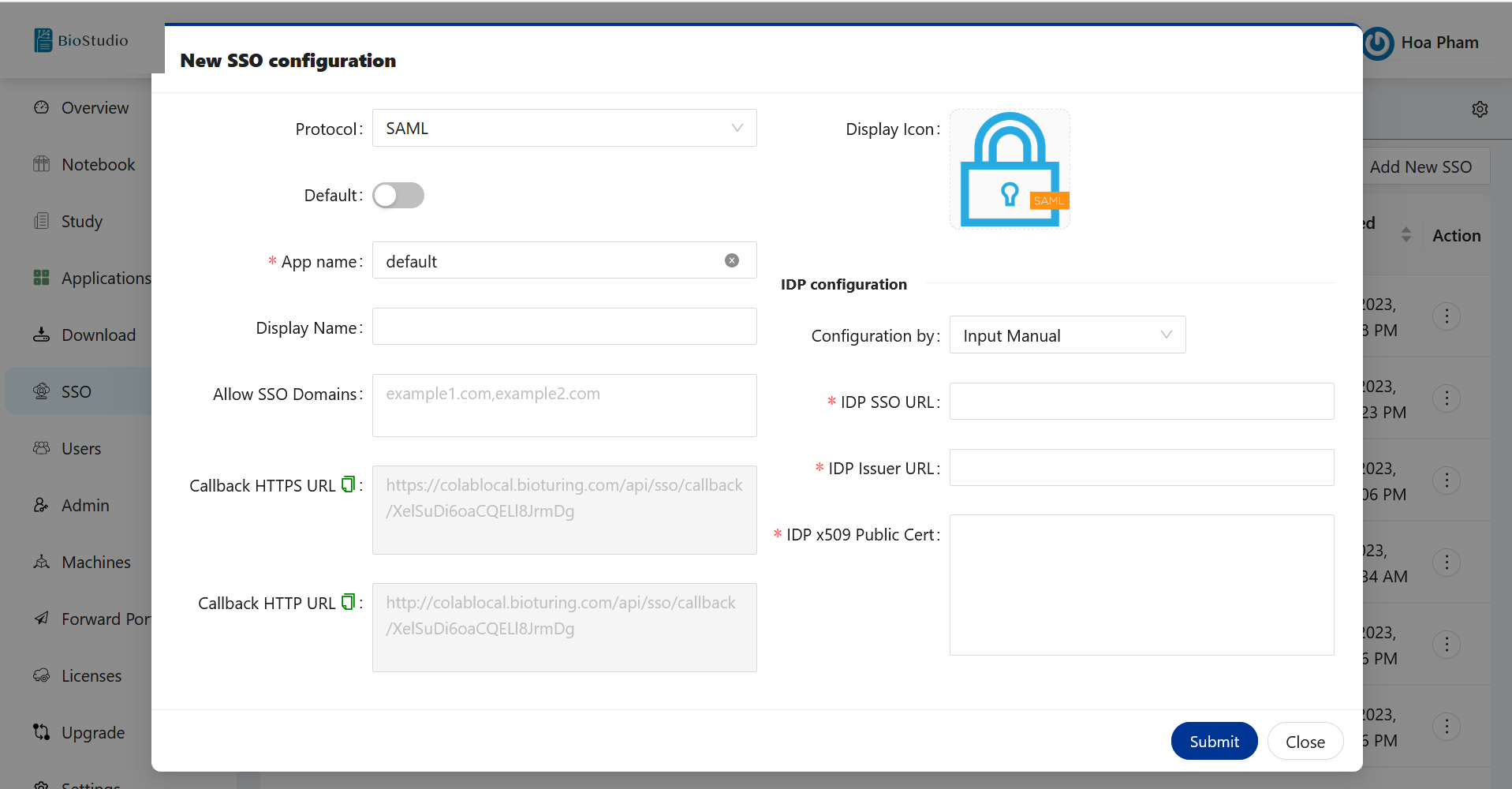Image resolution: width=1512 pixels, height=789 pixels.
Task: Close the SSO configuration dialog
Action: pyautogui.click(x=1305, y=742)
